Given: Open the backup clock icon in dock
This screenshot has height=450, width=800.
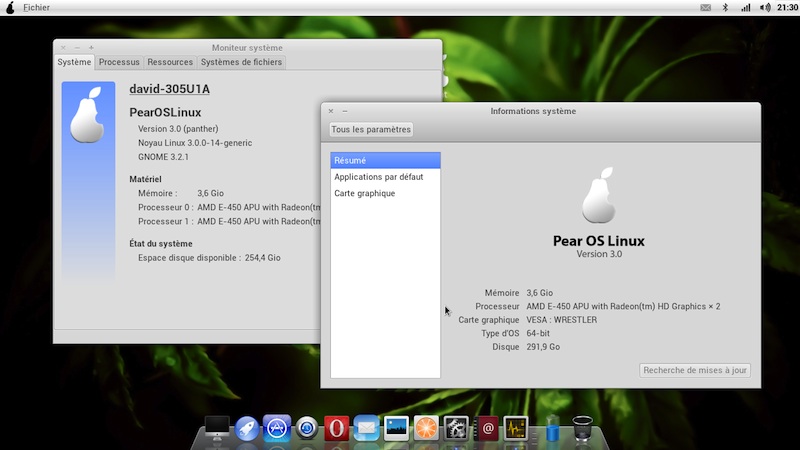Looking at the screenshot, I should click(x=307, y=428).
